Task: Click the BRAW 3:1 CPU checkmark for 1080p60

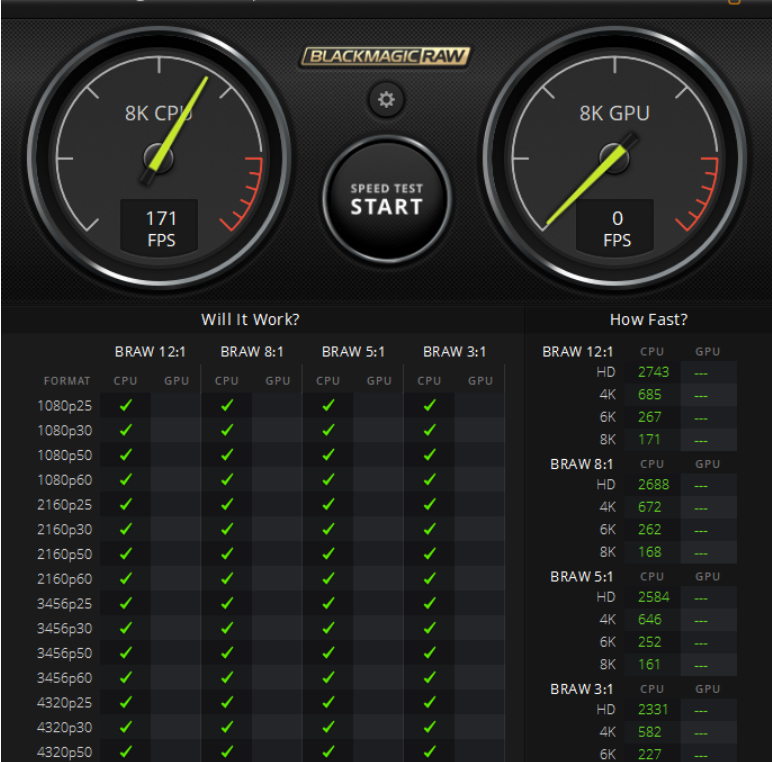Action: [430, 479]
